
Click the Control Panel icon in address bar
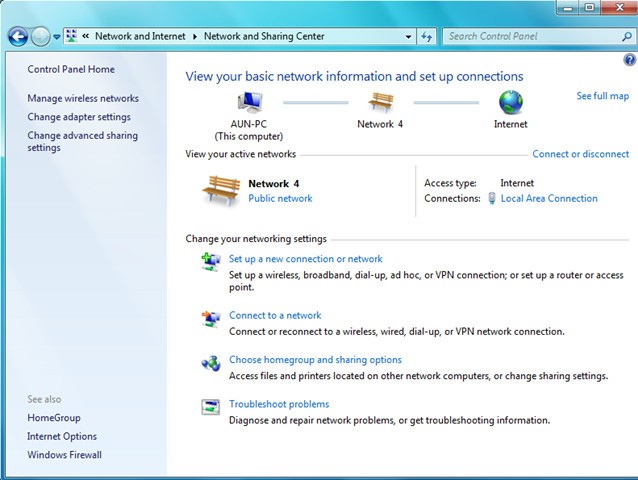pos(72,36)
